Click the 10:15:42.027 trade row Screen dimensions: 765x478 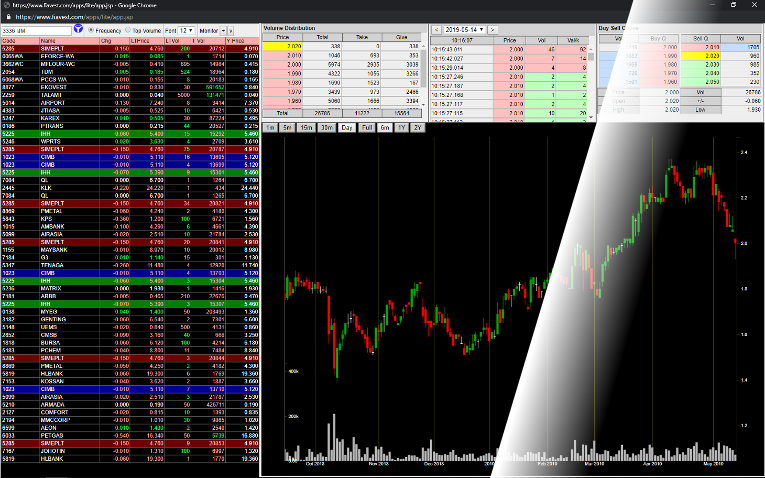[x=509, y=59]
